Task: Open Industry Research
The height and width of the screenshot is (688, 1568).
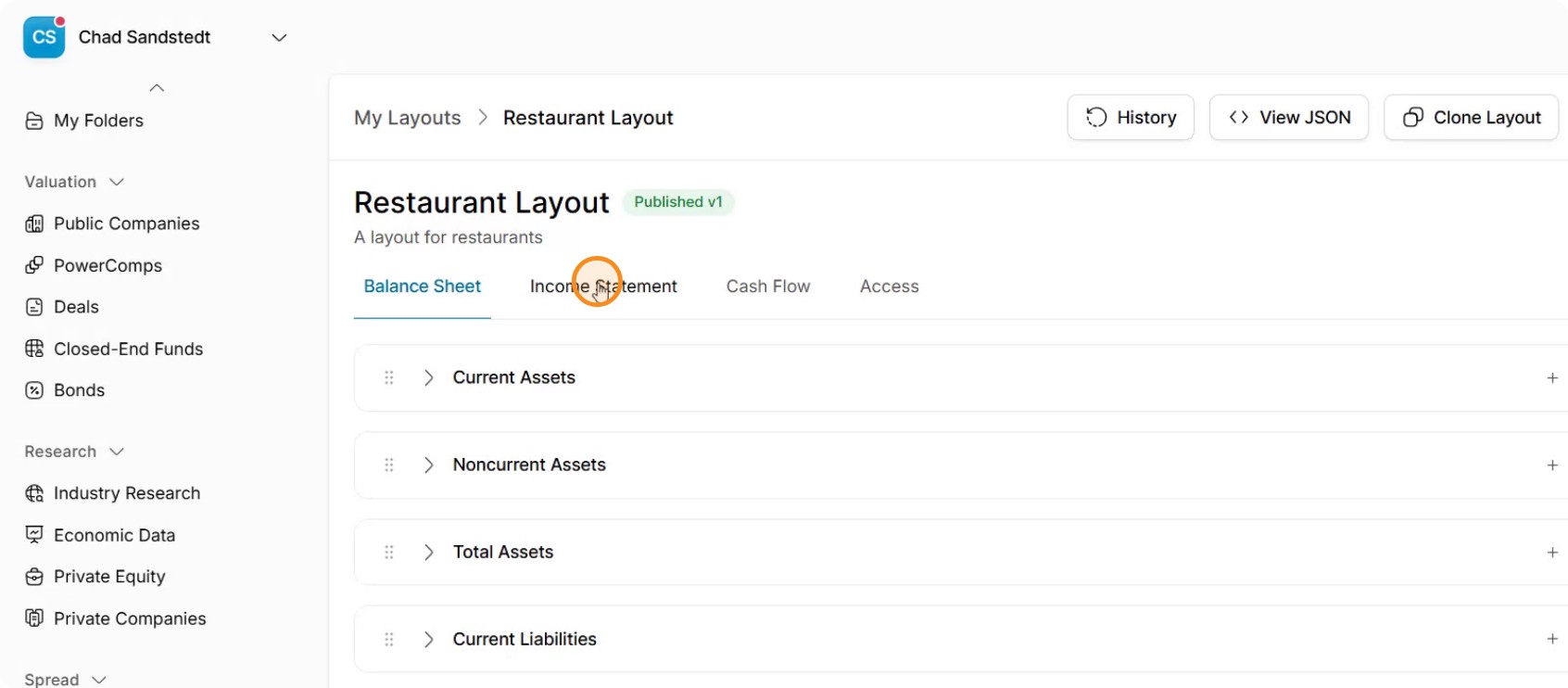Action: tap(127, 493)
